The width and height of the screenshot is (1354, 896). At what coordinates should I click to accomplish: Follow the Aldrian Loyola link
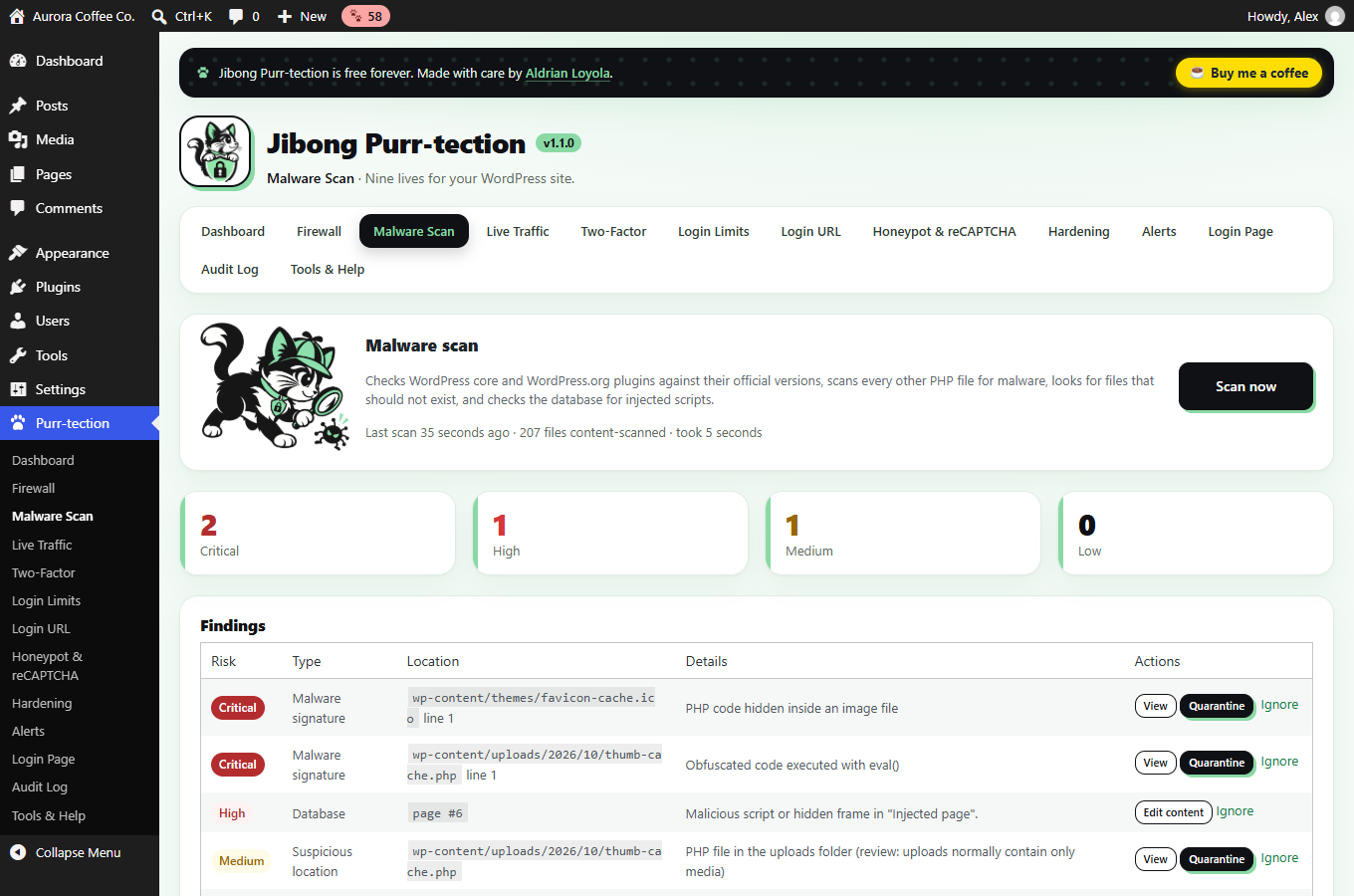coord(567,73)
